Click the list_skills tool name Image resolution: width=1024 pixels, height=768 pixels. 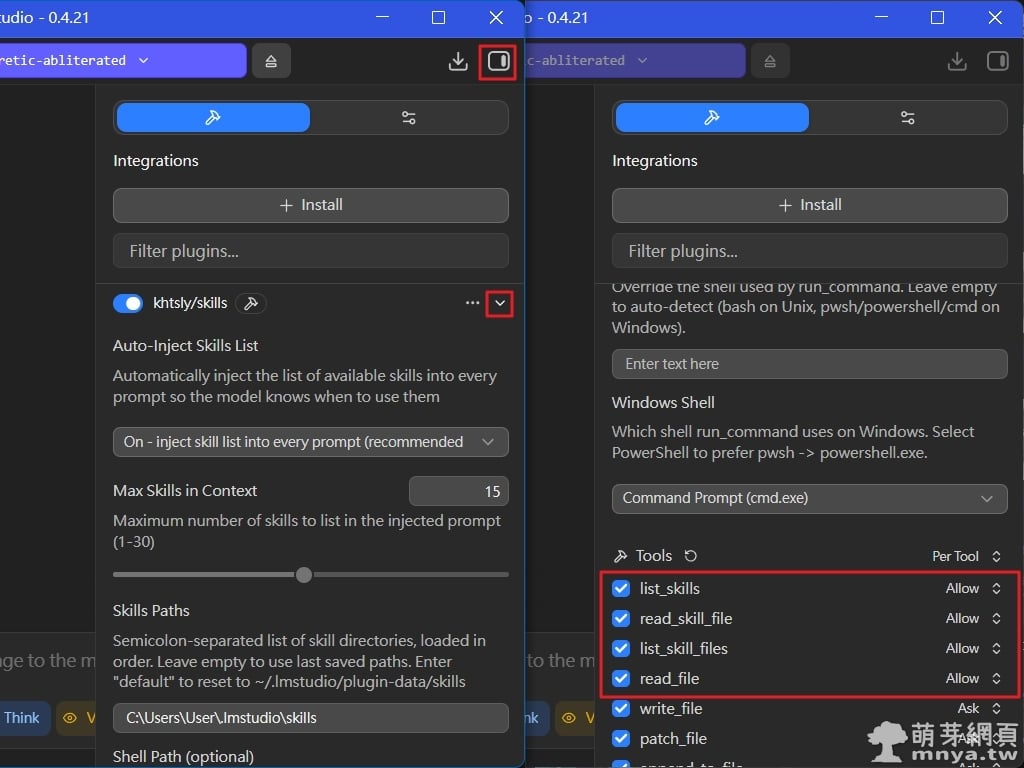(669, 588)
